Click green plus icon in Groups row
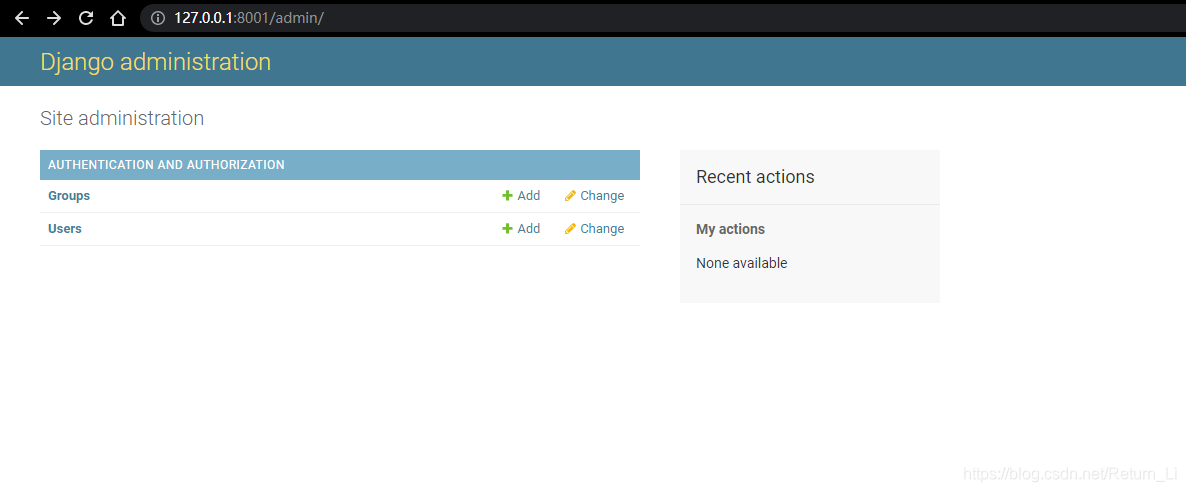The height and width of the screenshot is (492, 1186). [508, 196]
